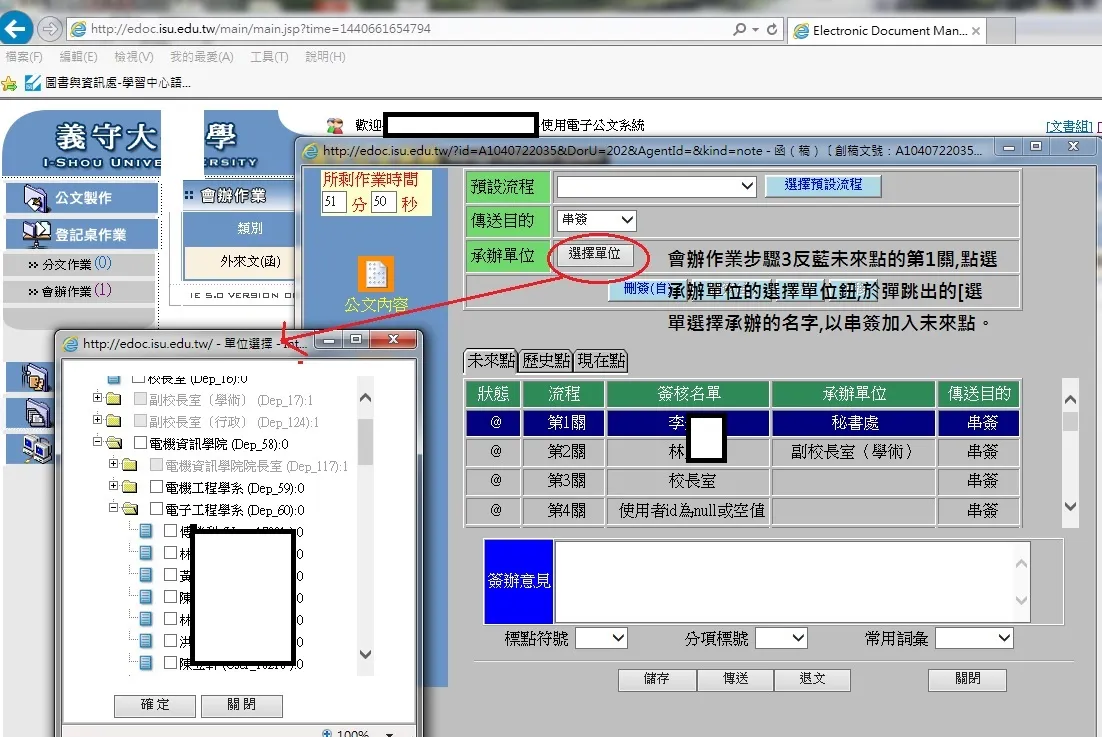1102x737 pixels.
Task: Tick the 副校長室（學術） checkbox
Action: coord(140,400)
